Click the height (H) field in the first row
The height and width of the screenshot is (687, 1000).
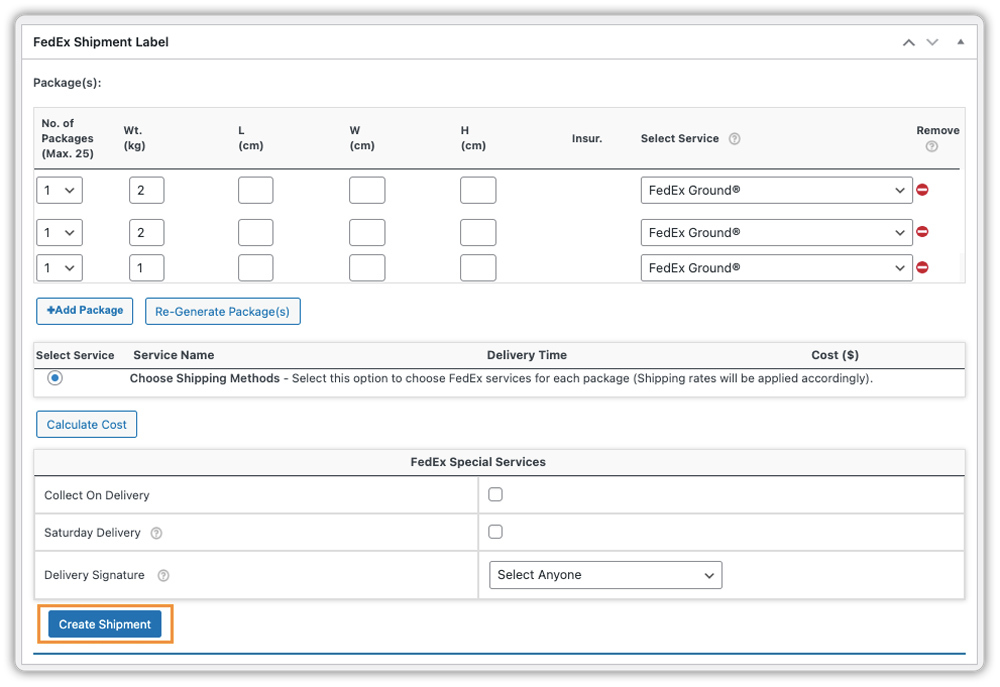point(478,190)
